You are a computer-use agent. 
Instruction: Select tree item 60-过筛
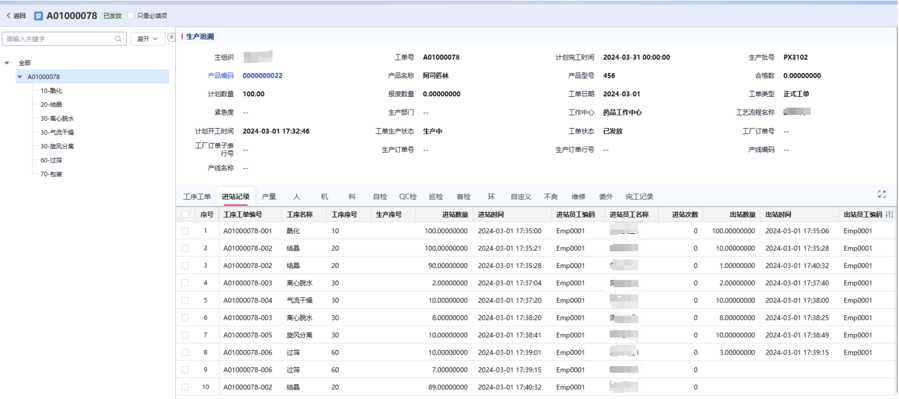coord(51,160)
